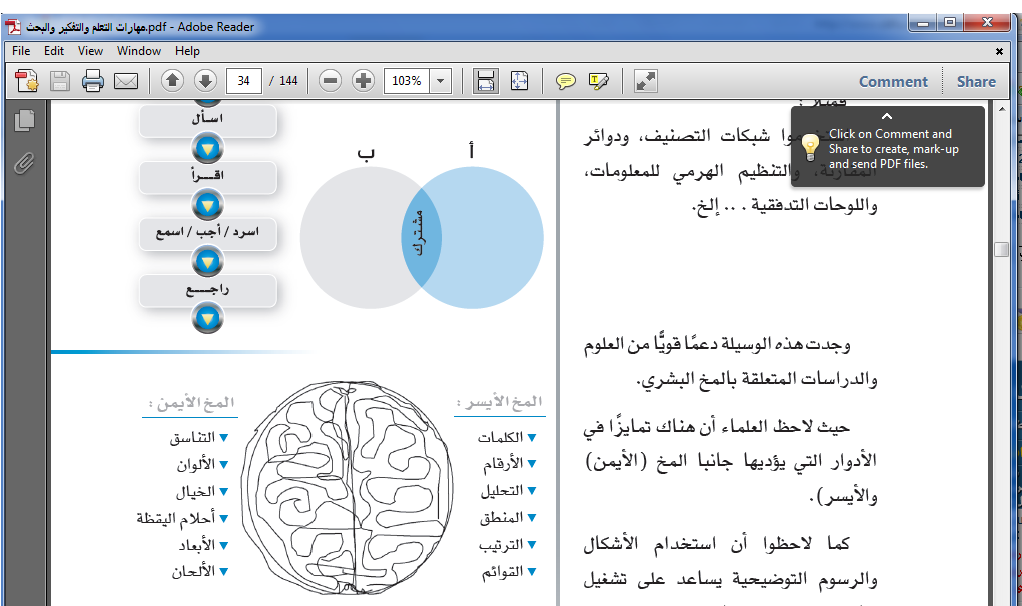Image resolution: width=1022 pixels, height=606 pixels.
Task: Click the Send email envelope icon
Action: (126, 81)
